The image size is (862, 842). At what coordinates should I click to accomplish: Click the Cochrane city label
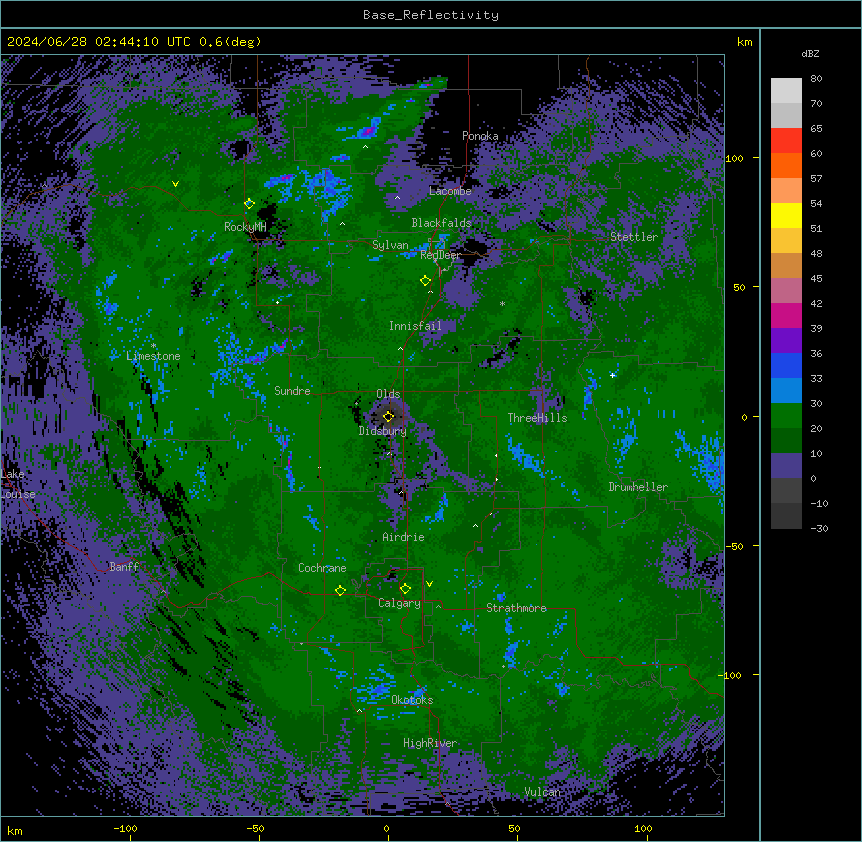(322, 568)
